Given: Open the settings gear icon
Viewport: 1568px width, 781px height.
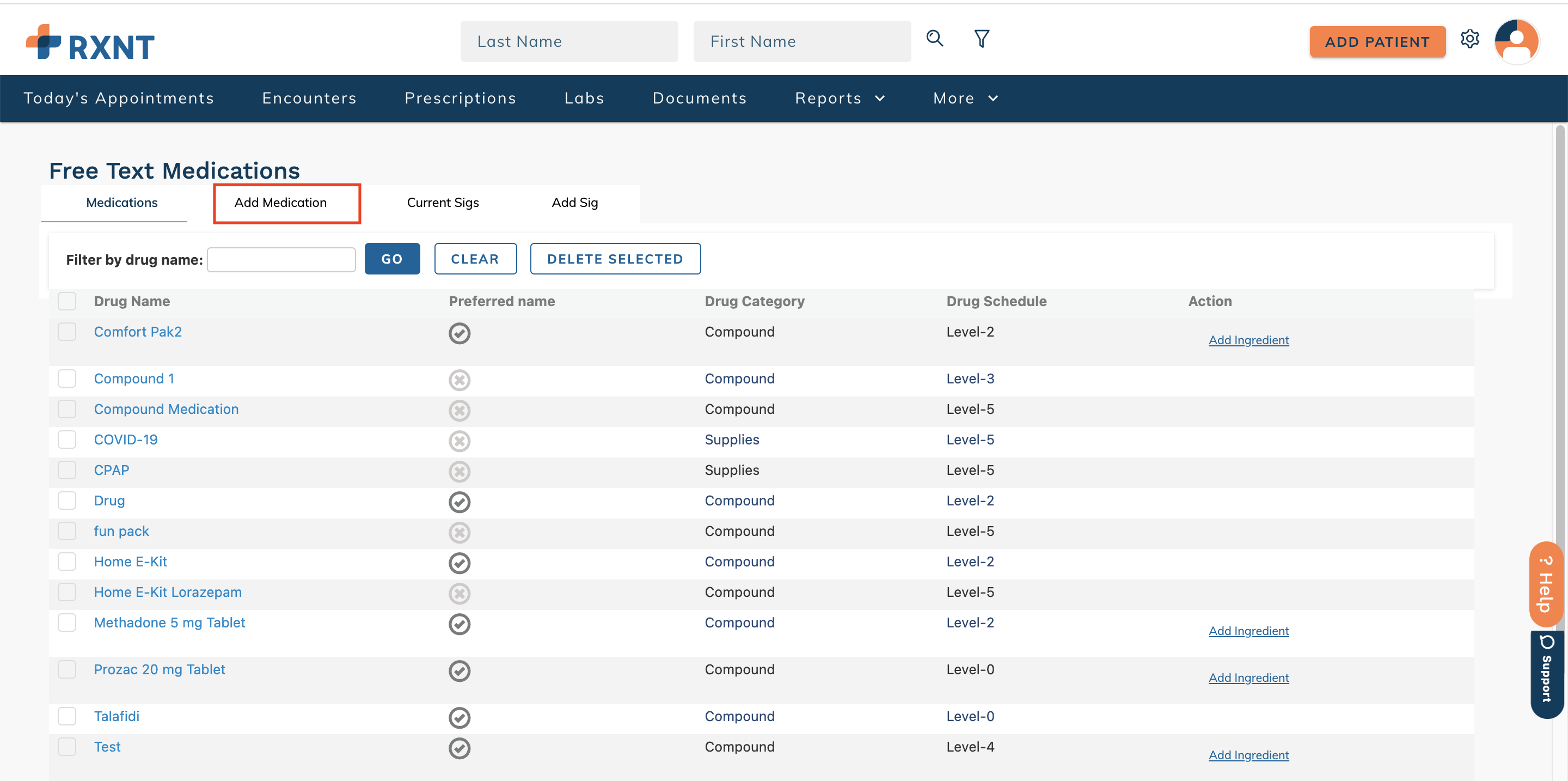Looking at the screenshot, I should [x=1469, y=39].
